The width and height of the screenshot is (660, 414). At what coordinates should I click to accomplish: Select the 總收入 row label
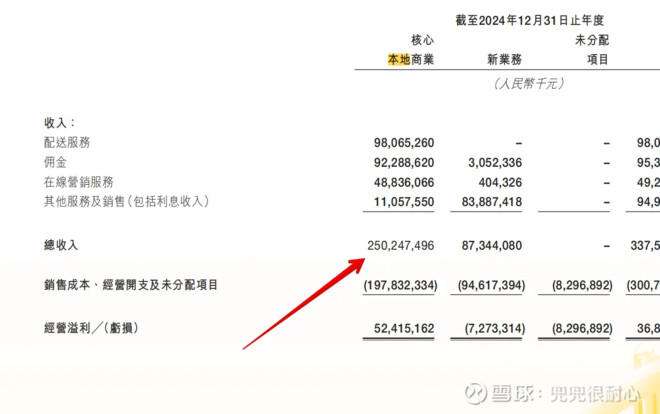(x=61, y=245)
